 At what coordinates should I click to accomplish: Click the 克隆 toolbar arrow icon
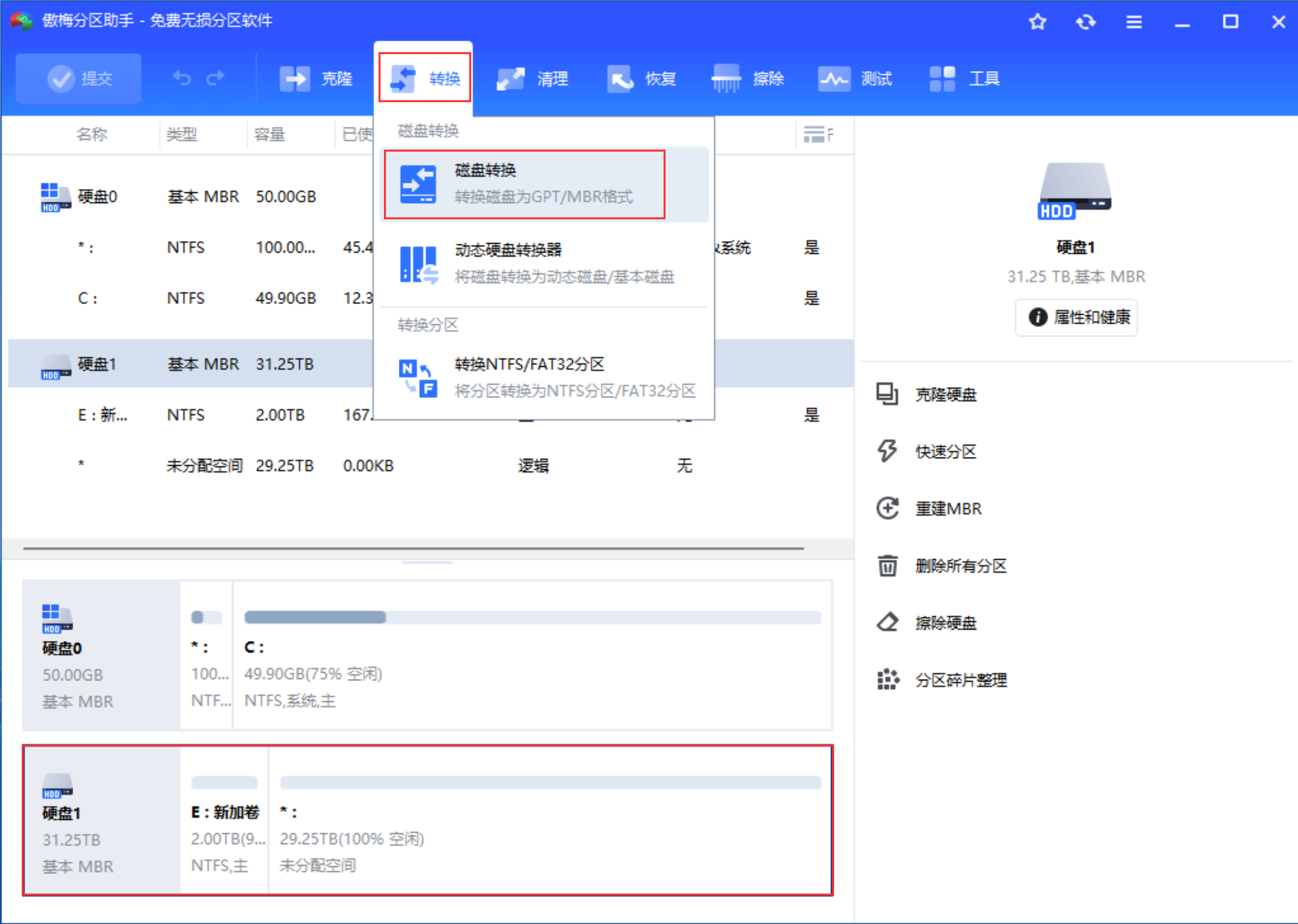click(295, 79)
